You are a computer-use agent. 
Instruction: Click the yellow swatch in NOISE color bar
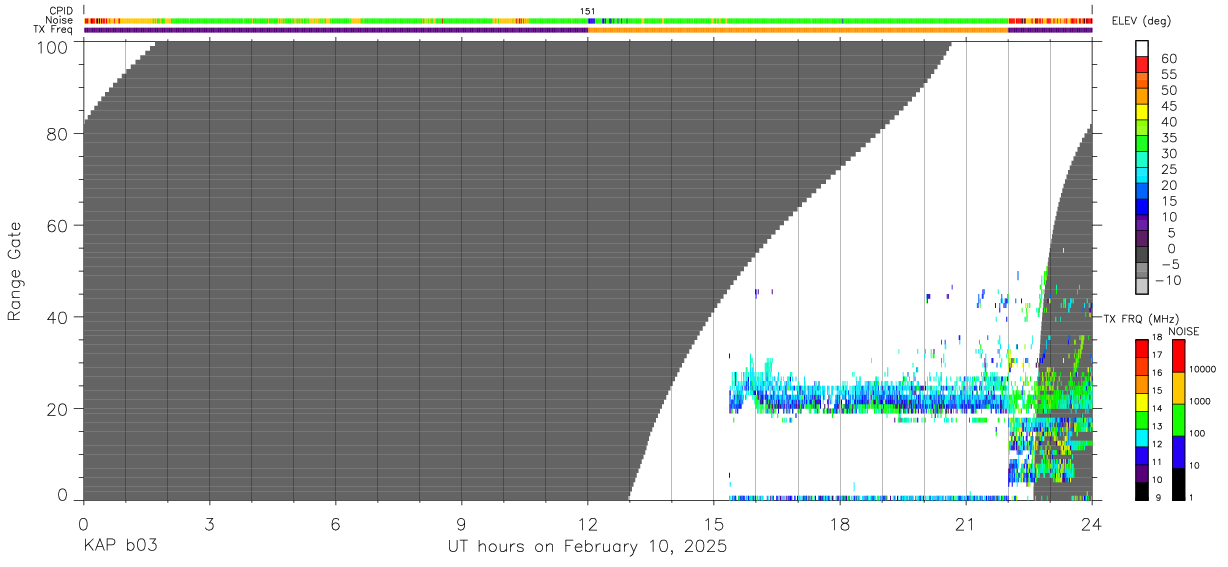(x=1178, y=387)
